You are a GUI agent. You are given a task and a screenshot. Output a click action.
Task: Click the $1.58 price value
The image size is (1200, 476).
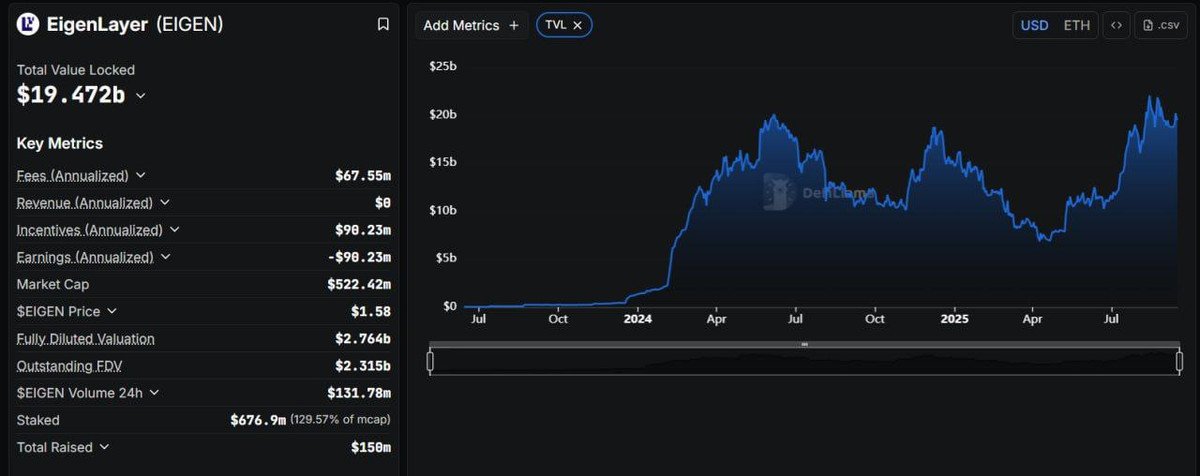[x=371, y=312]
